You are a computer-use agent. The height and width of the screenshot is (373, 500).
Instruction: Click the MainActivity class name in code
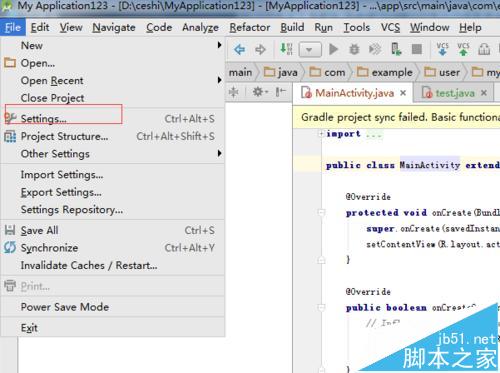pos(430,165)
